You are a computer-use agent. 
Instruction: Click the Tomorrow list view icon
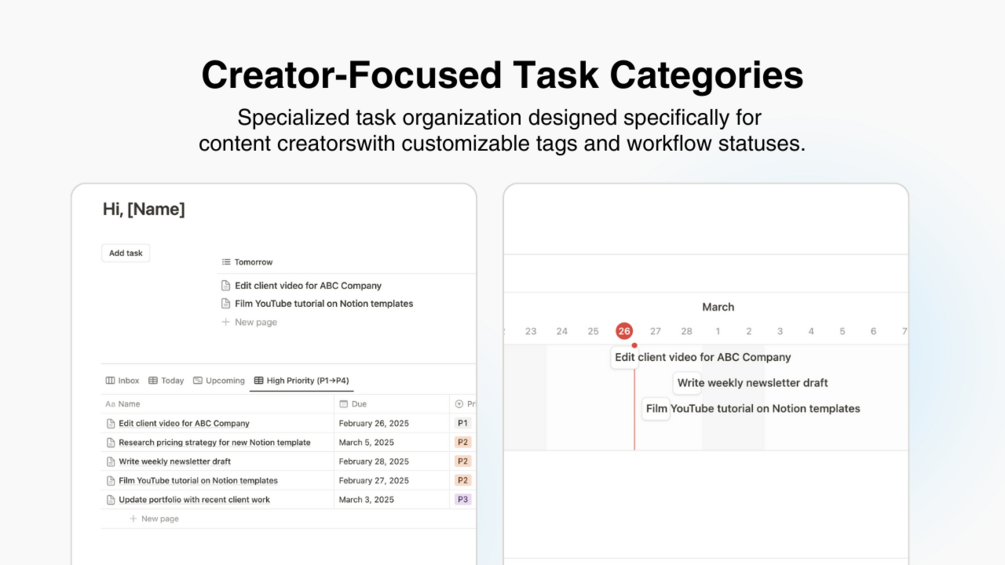226,262
